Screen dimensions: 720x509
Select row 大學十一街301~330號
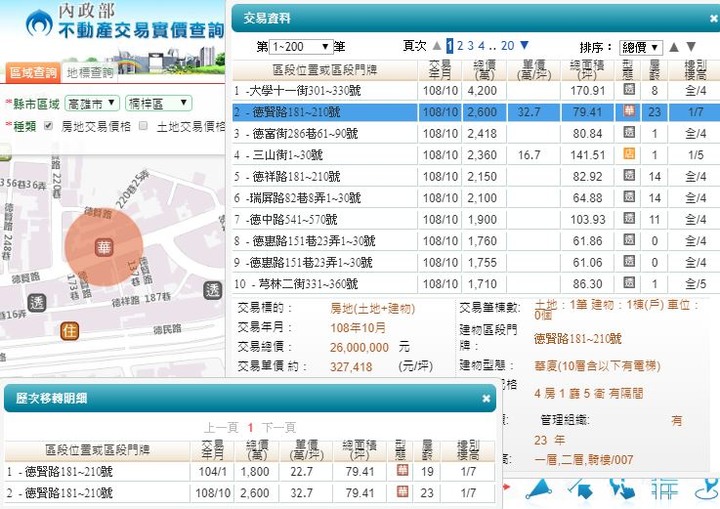tap(476, 90)
